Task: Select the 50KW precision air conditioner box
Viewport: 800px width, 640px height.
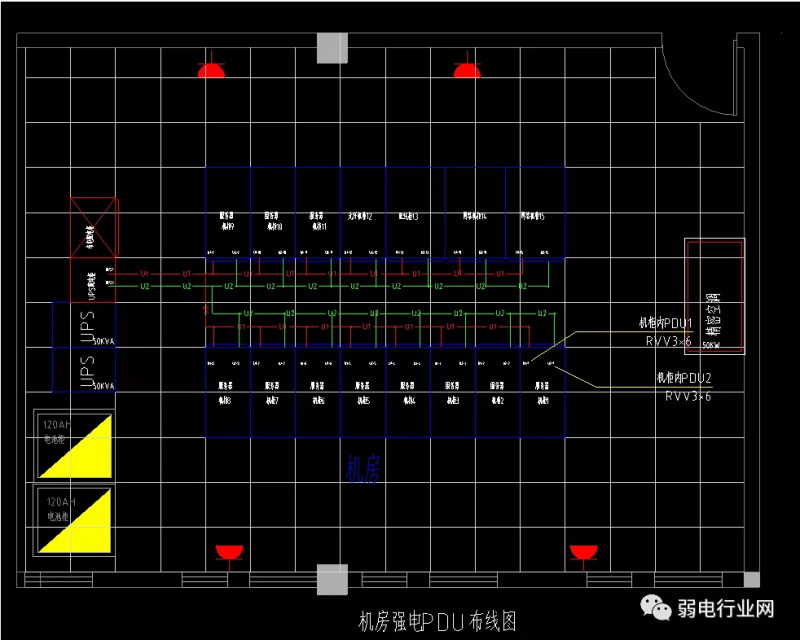Action: (714, 295)
